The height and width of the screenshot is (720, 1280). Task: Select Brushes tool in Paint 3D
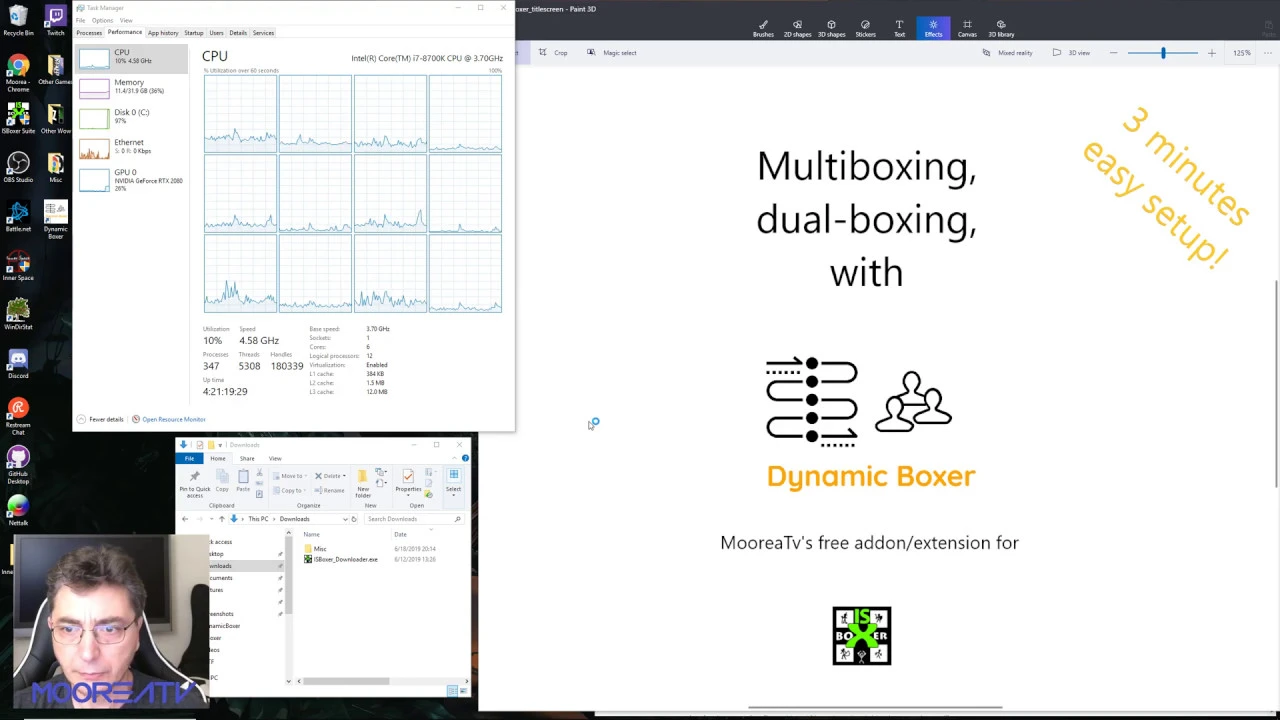(x=763, y=29)
